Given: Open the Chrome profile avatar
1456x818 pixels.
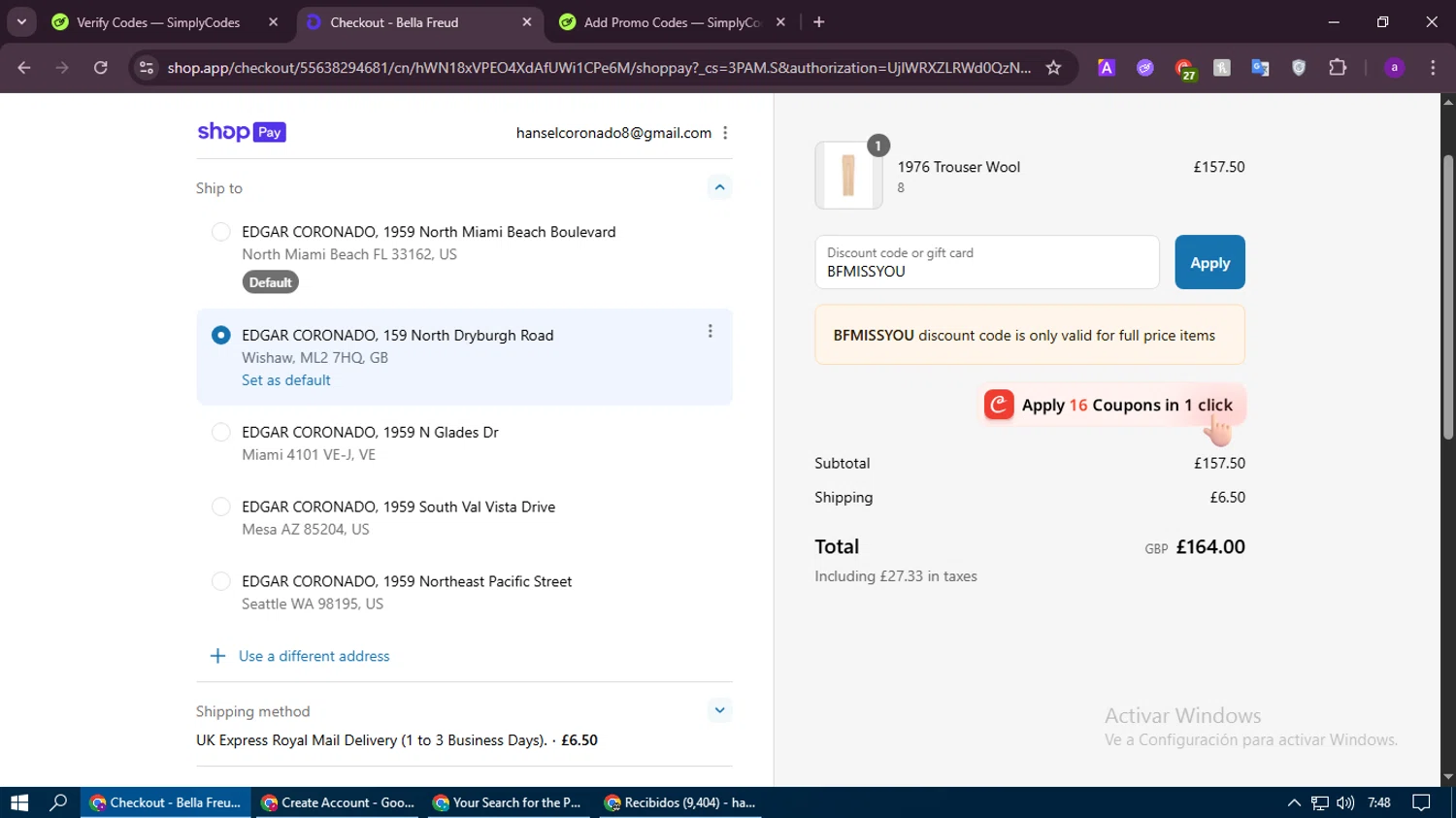Looking at the screenshot, I should (1394, 68).
